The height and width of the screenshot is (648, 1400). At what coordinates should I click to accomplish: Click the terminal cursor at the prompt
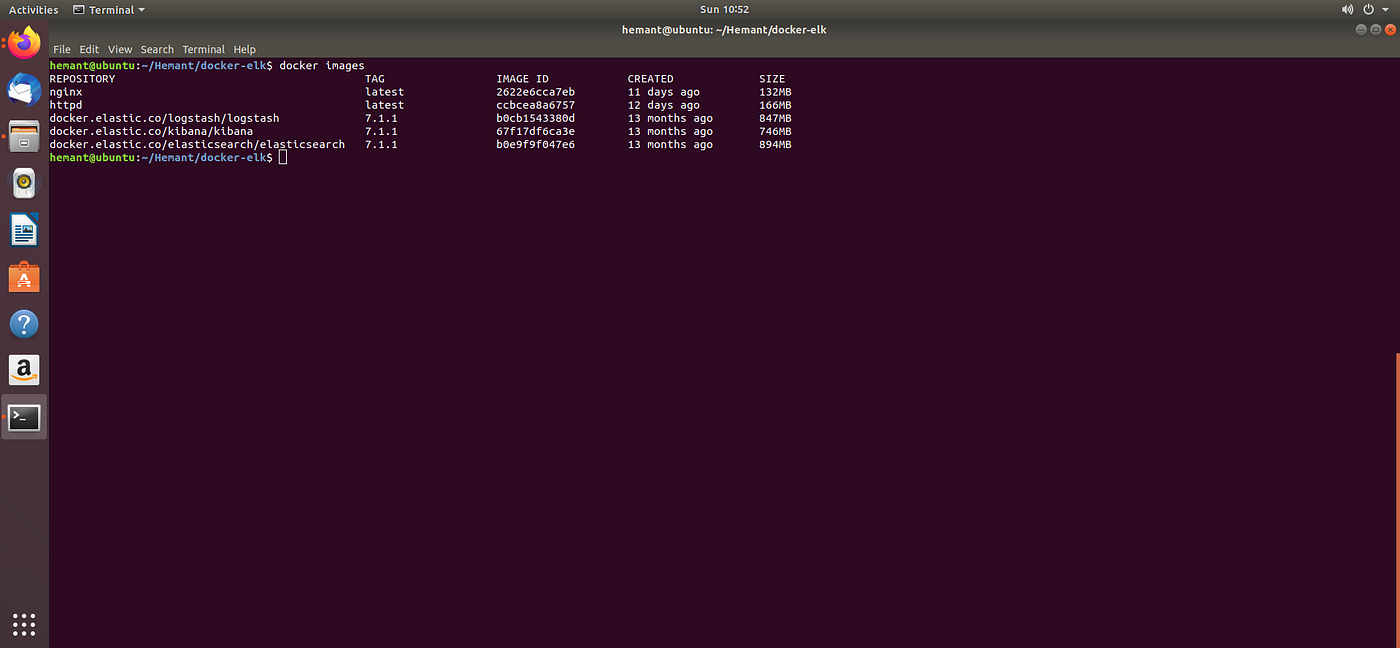click(x=283, y=157)
